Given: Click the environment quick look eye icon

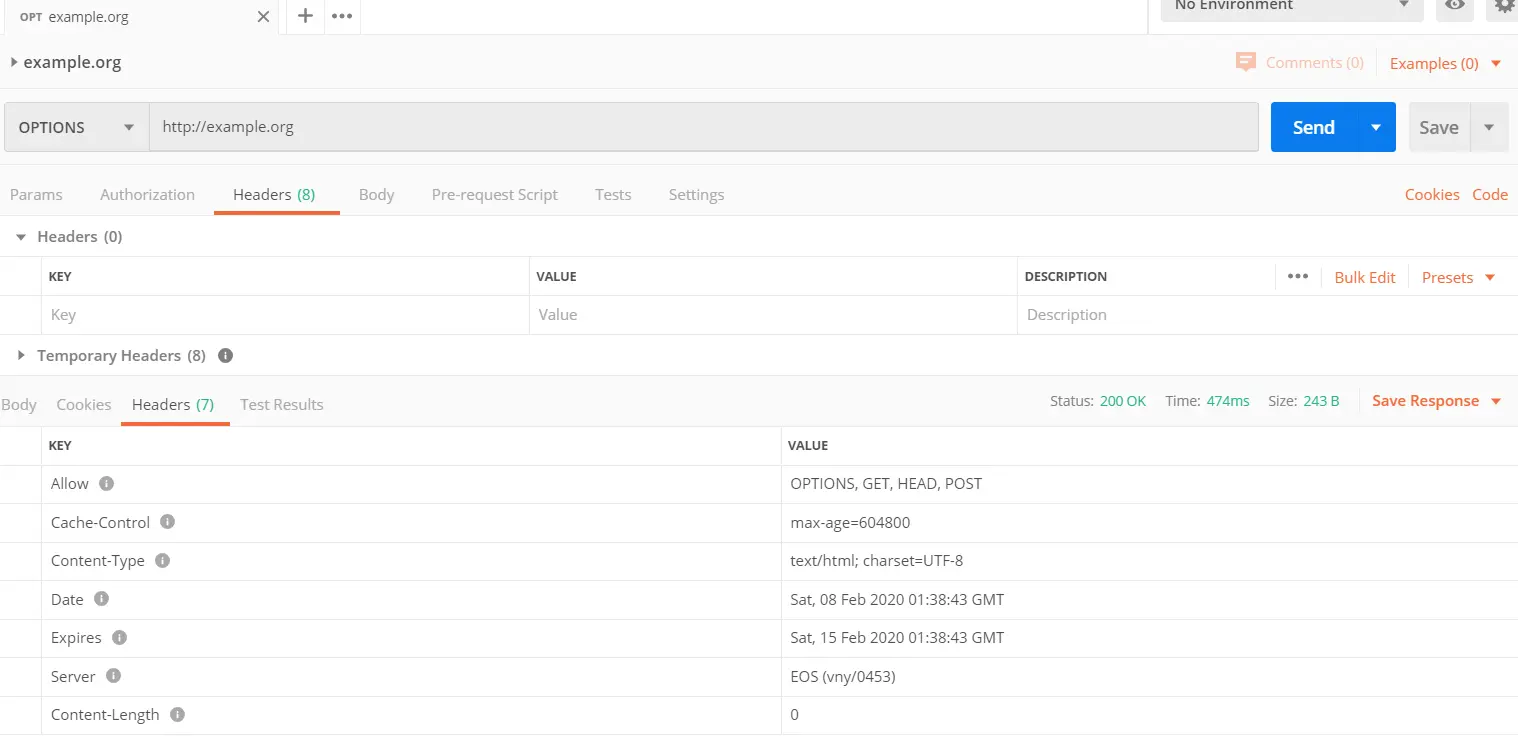Looking at the screenshot, I should point(1455,6).
